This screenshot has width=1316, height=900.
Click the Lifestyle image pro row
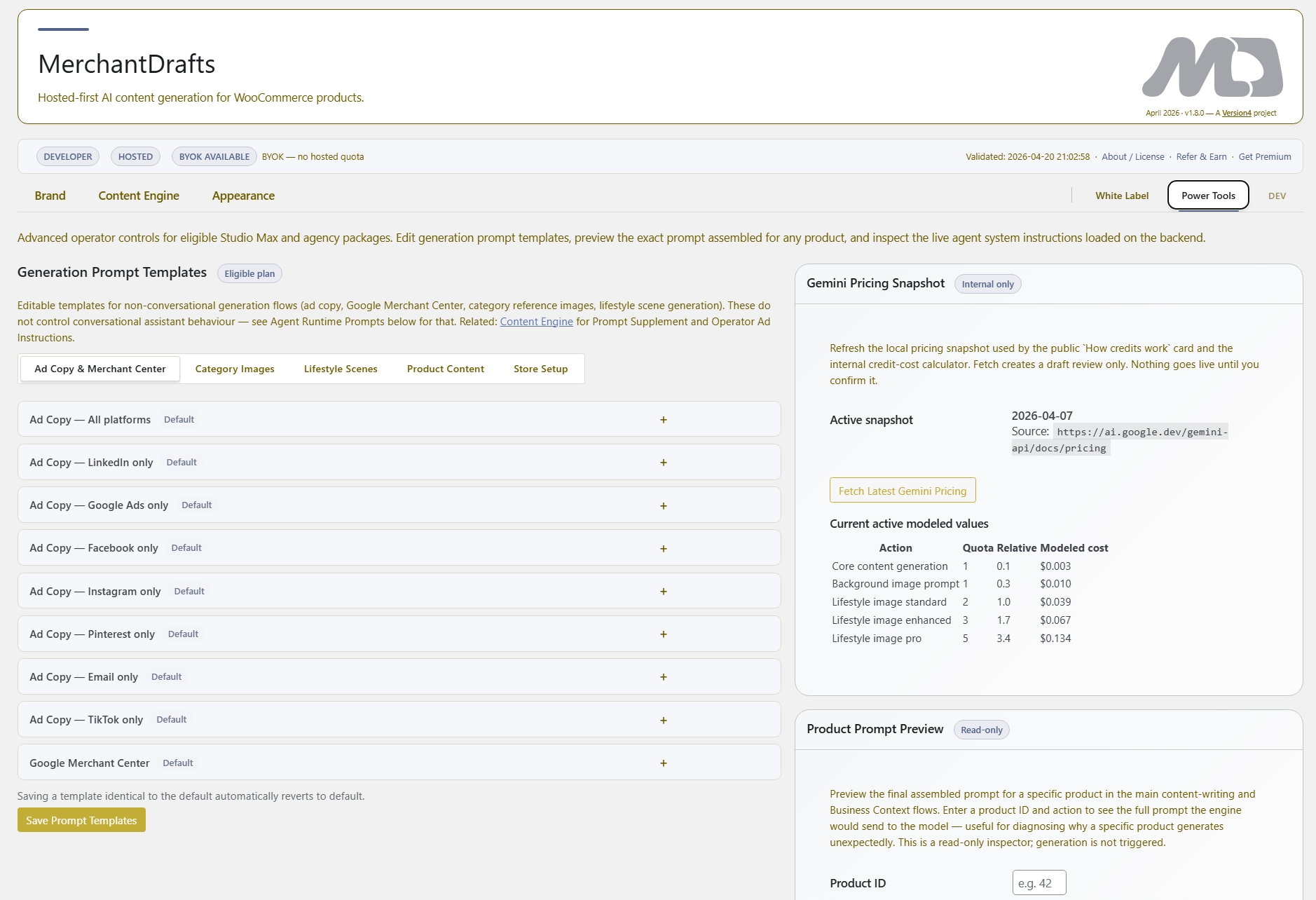(969, 639)
